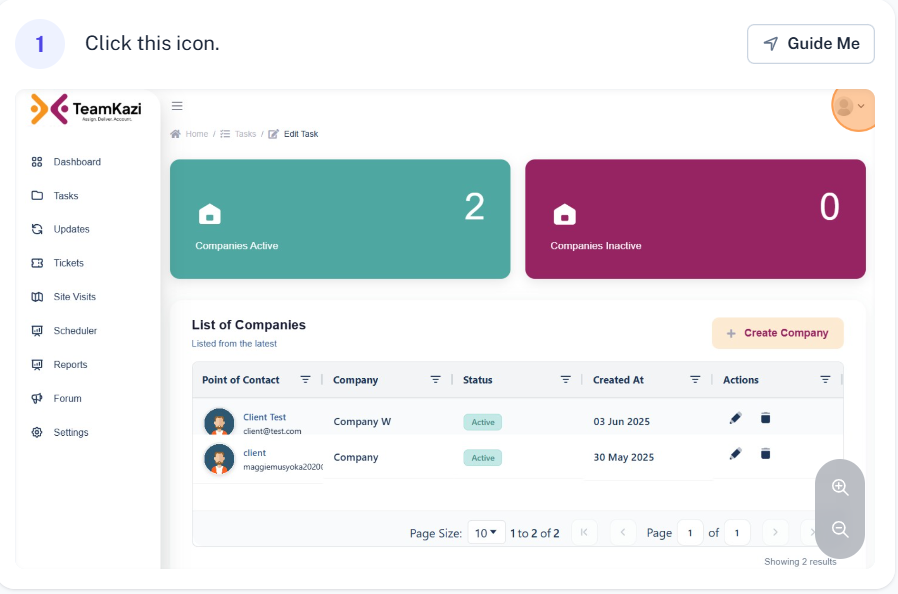Open the Point of Contact column filter
Screen dimensions: 898x594
tap(305, 380)
